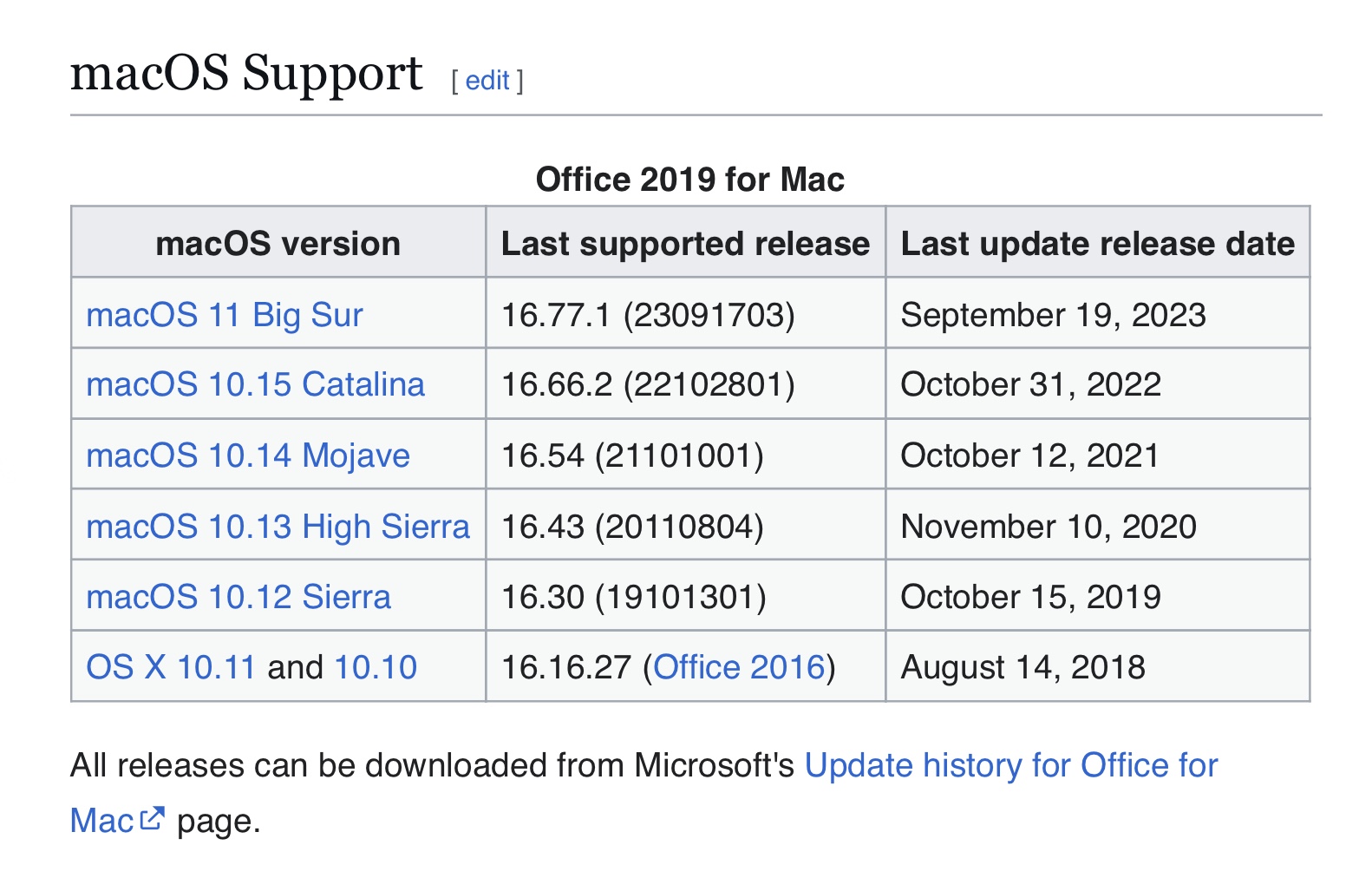The height and width of the screenshot is (891, 1372).
Task: Click the Last supported release column header
Action: (685, 242)
